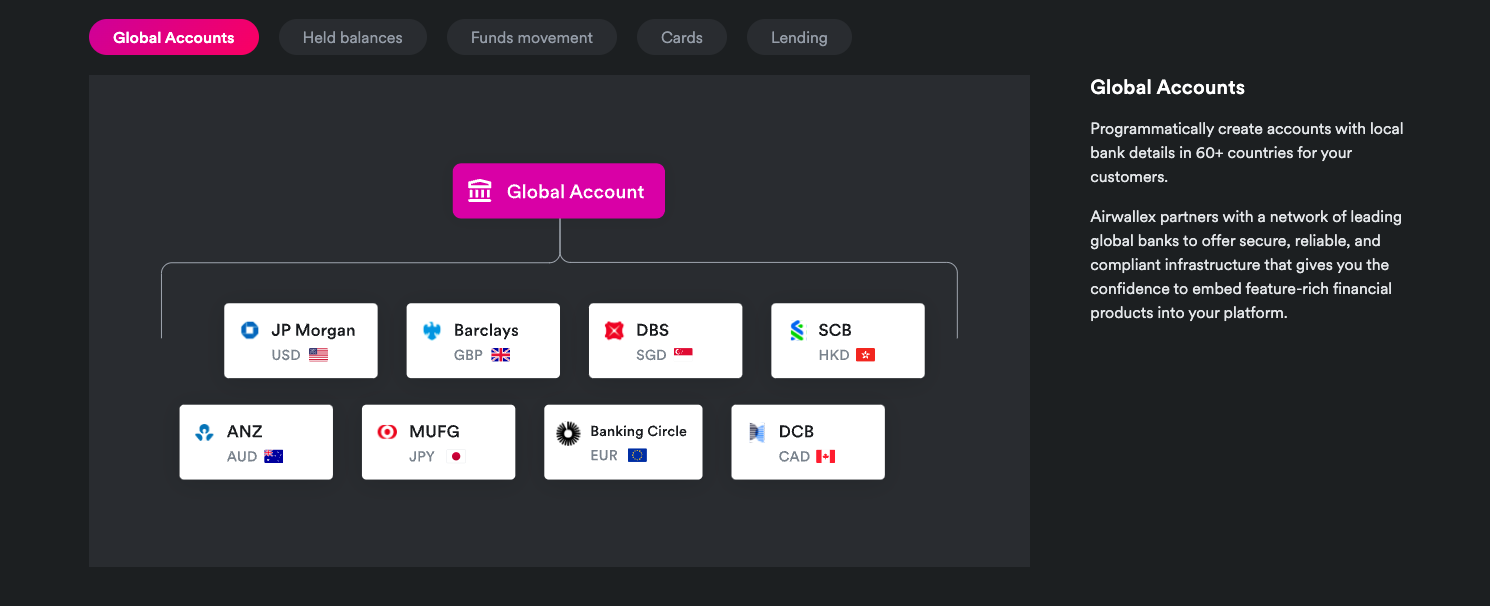Click the UK flag beside GBP

click(x=500, y=355)
